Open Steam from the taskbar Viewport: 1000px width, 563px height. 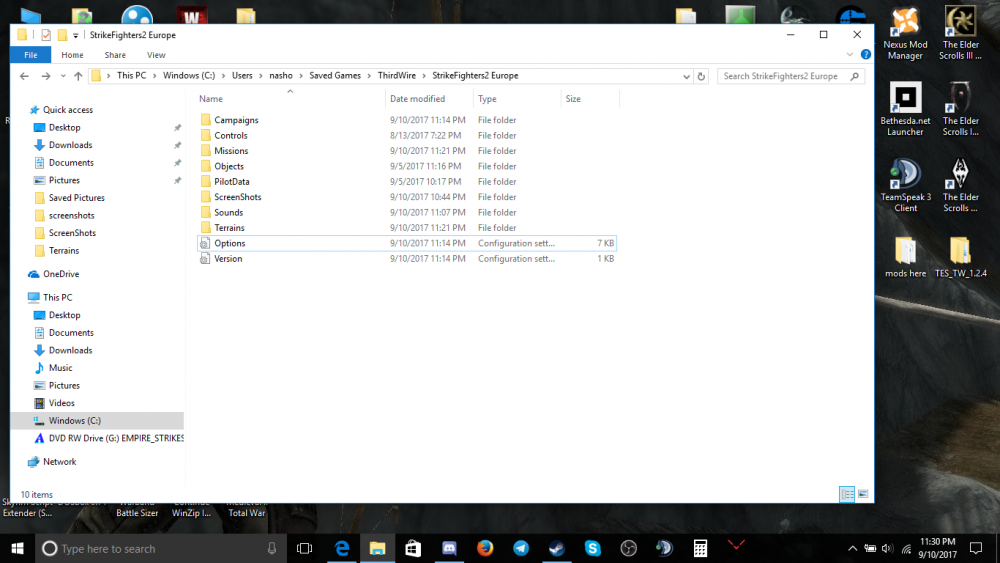click(x=557, y=548)
